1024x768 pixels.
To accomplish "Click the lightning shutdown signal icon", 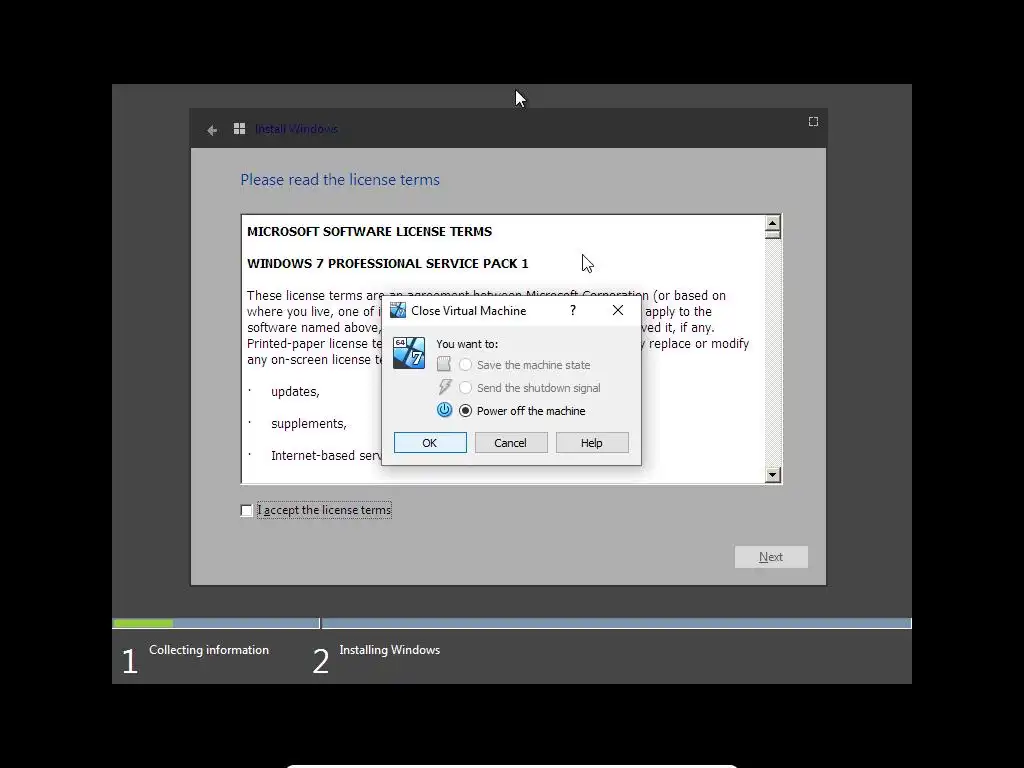I will coord(445,387).
